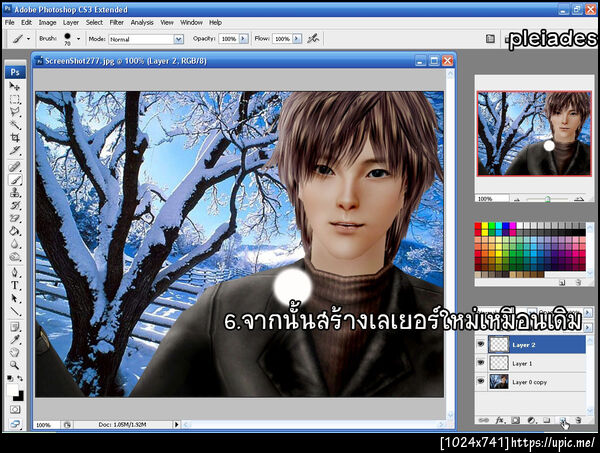Open the background color picker
This screenshot has width=600, height=453.
pos(20,397)
